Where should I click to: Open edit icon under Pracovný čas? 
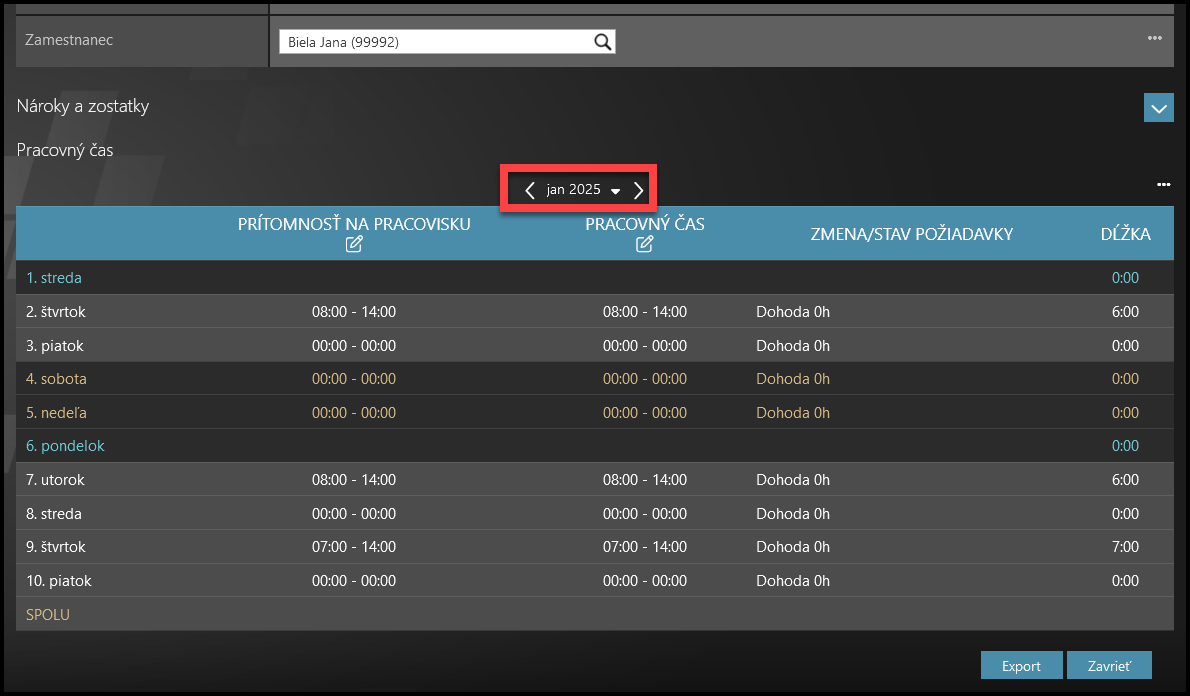(645, 245)
